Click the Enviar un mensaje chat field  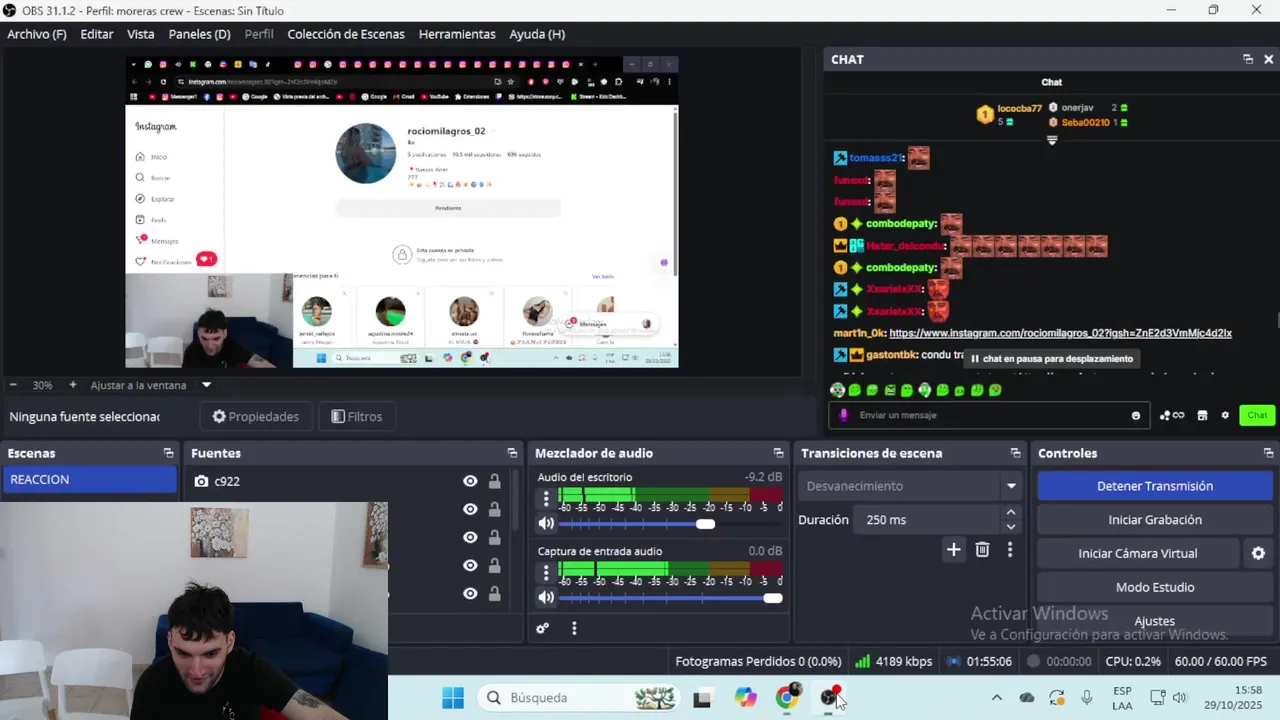click(989, 415)
